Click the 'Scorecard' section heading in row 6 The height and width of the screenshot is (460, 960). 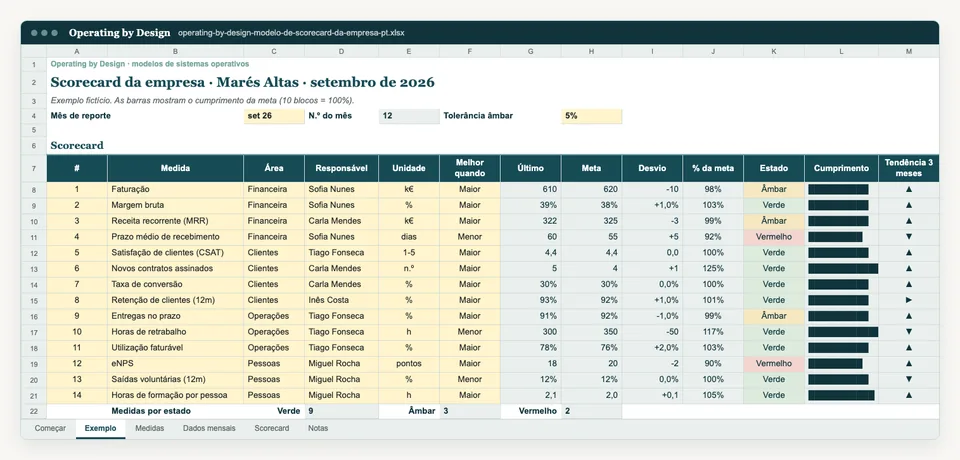tap(77, 146)
